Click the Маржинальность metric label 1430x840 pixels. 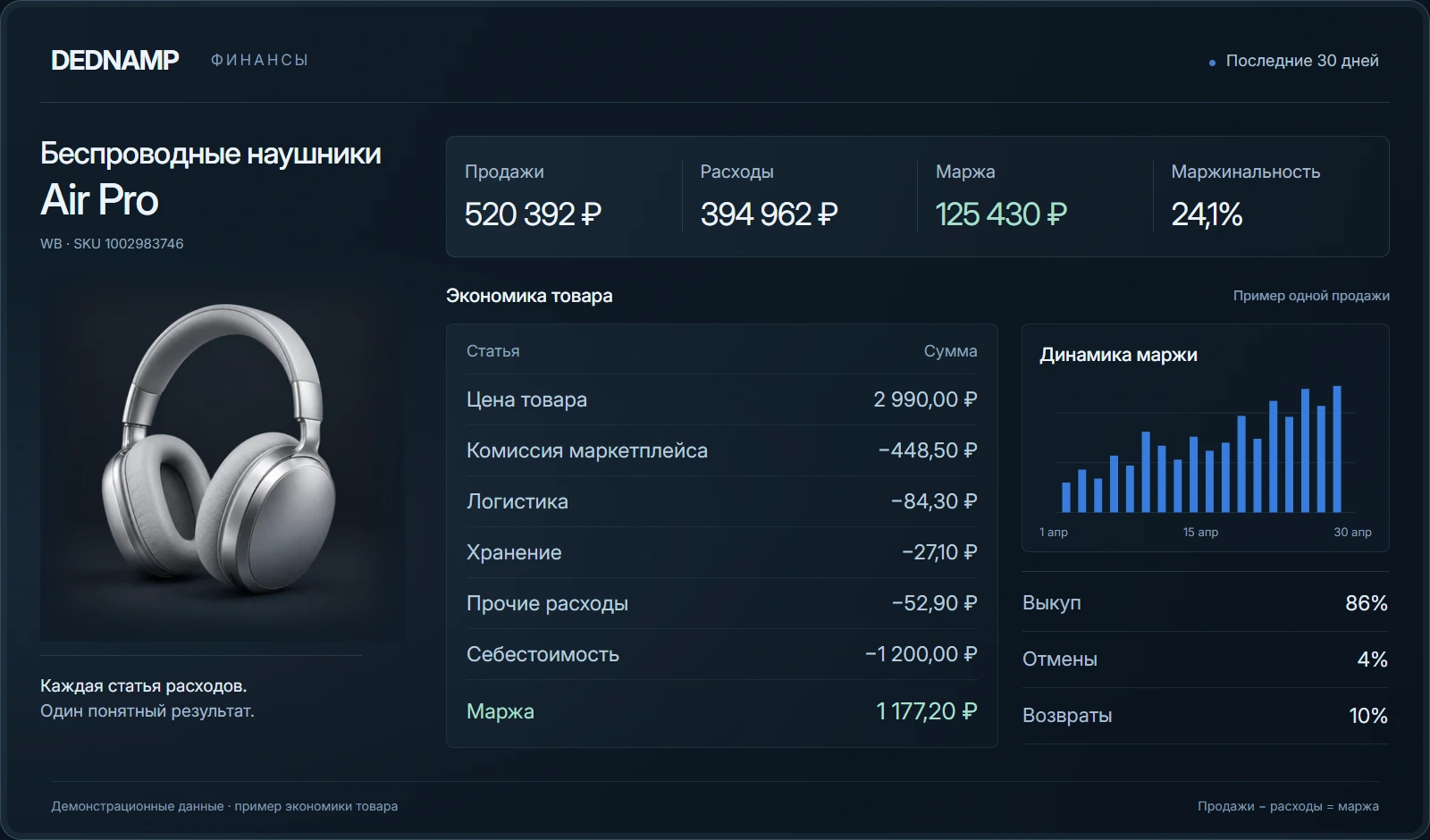click(1245, 172)
